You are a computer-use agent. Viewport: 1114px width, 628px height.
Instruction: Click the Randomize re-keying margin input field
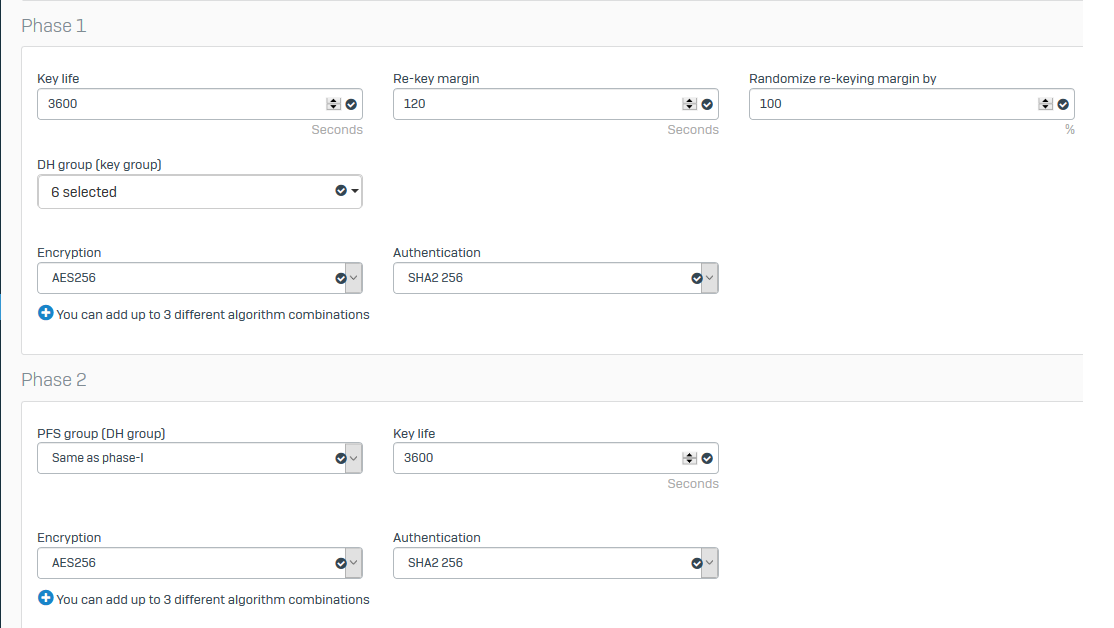coord(912,104)
